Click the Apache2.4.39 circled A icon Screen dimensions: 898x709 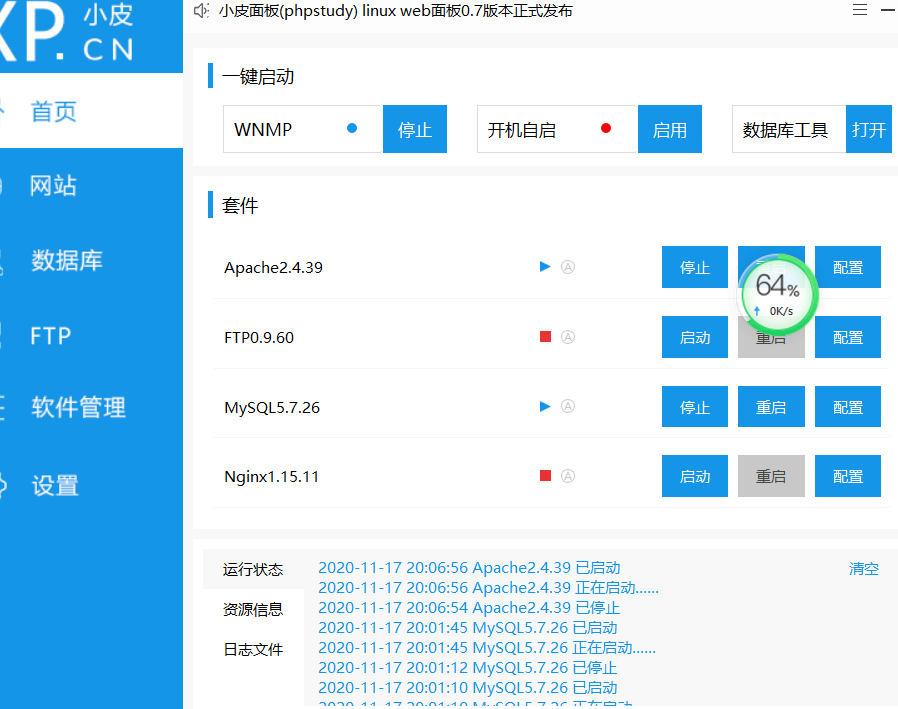568,267
